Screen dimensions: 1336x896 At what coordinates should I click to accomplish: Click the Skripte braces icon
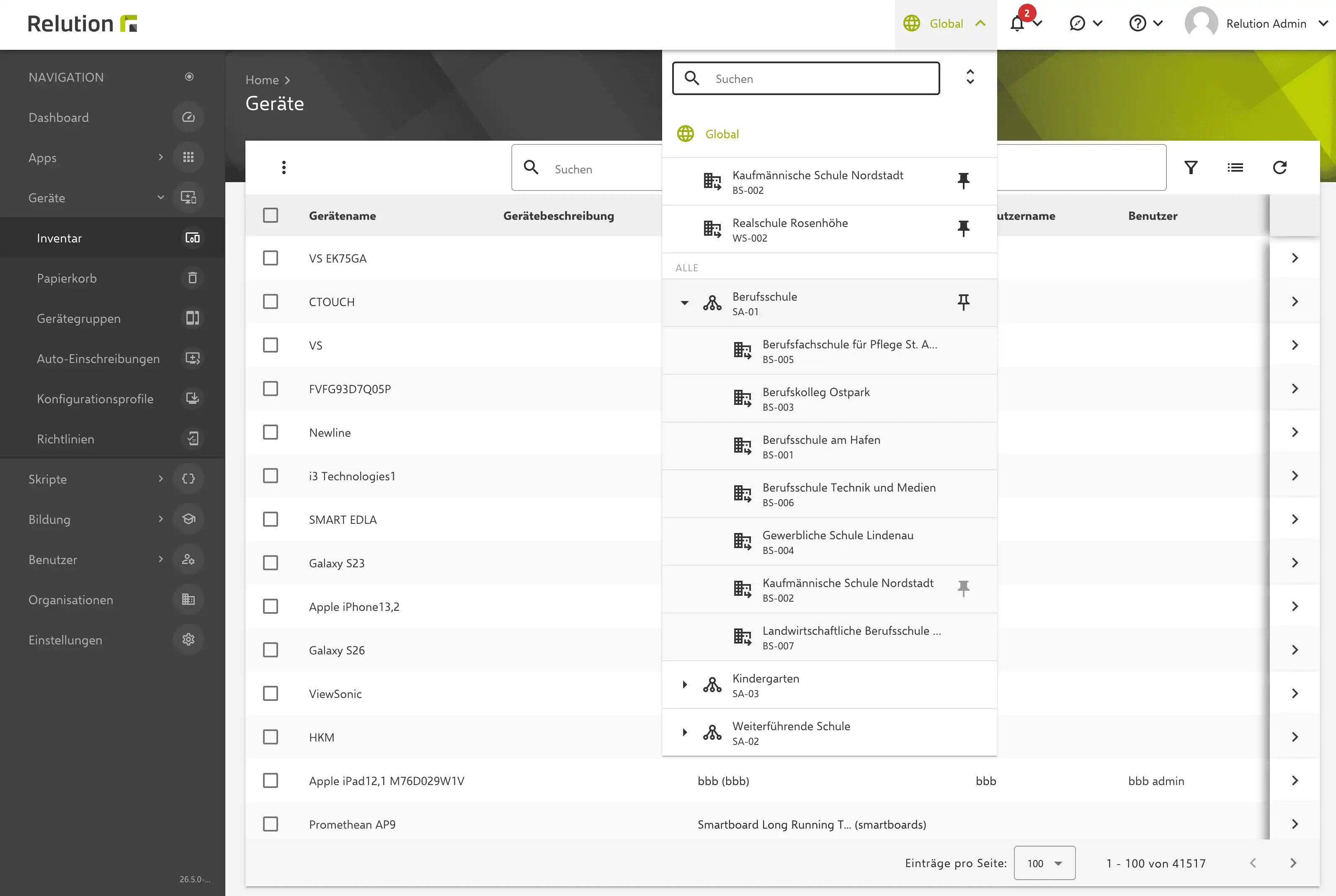[x=188, y=479]
